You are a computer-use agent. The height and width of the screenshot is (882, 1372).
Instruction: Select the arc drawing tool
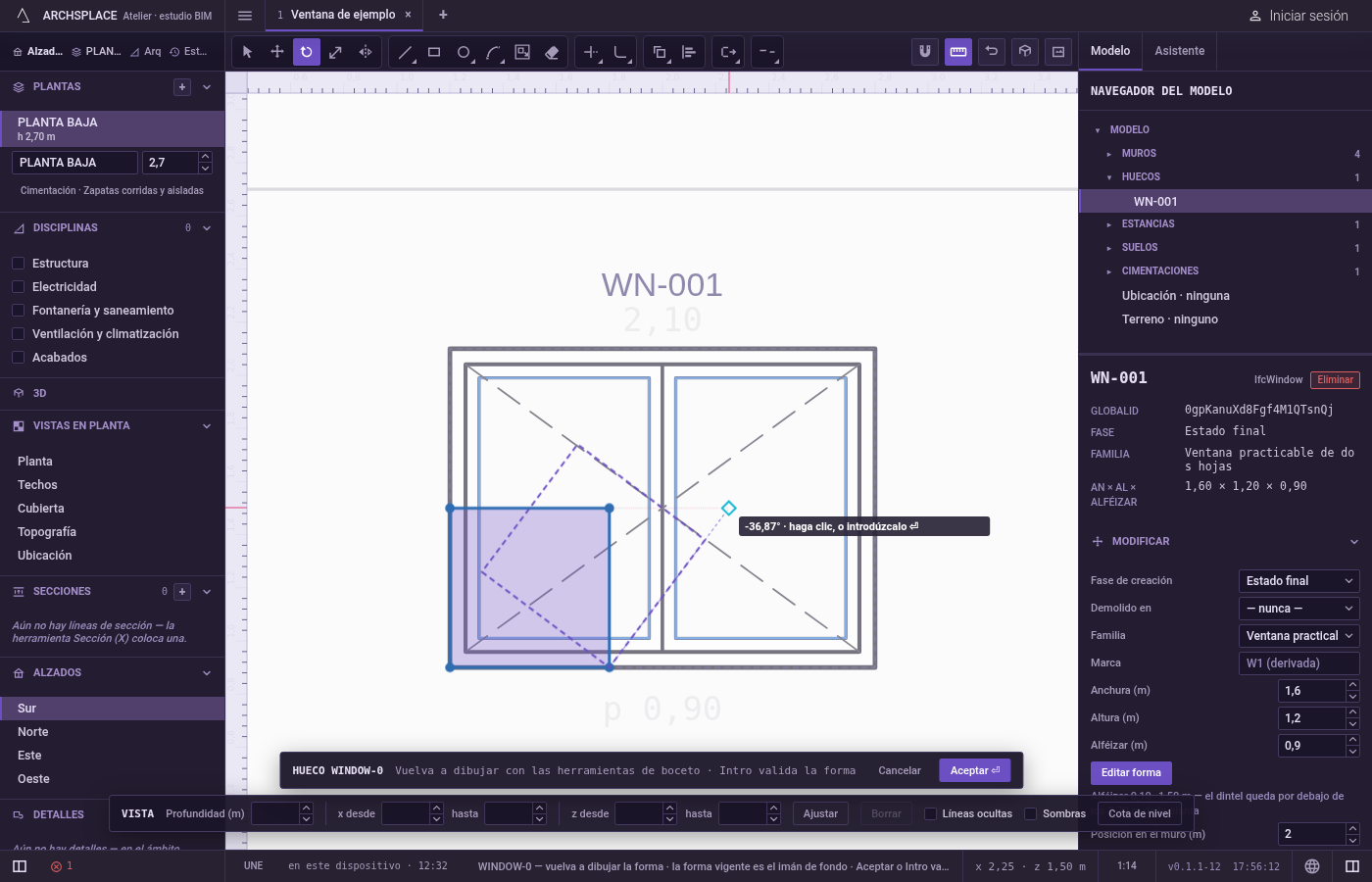tap(493, 52)
